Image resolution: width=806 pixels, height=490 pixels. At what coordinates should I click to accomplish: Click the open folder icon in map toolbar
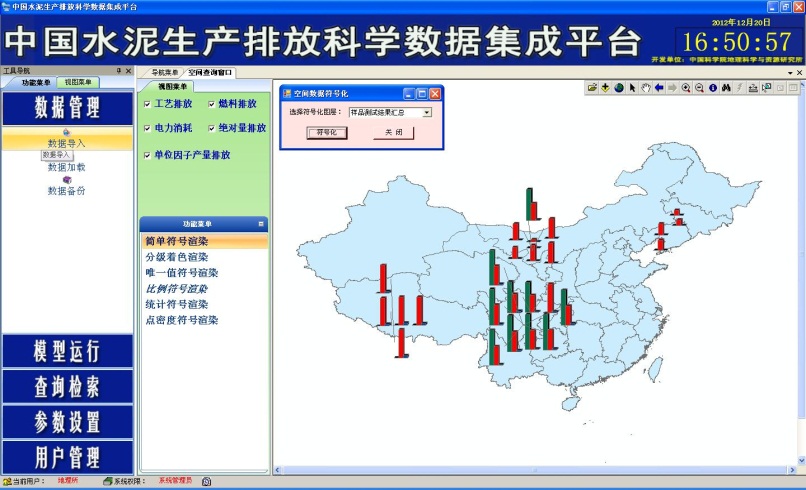[593, 89]
